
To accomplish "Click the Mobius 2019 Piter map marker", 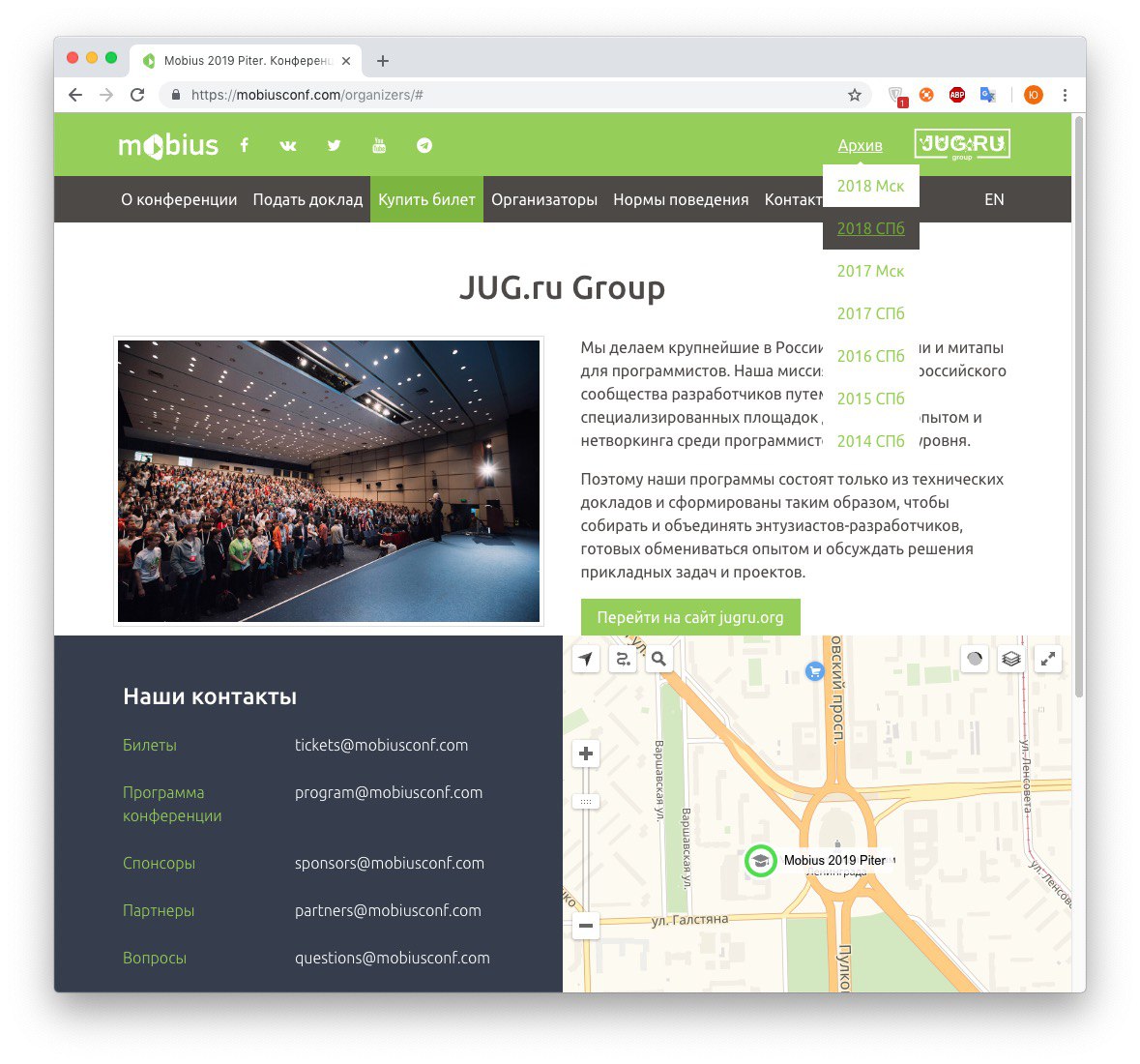I will click(x=761, y=861).
